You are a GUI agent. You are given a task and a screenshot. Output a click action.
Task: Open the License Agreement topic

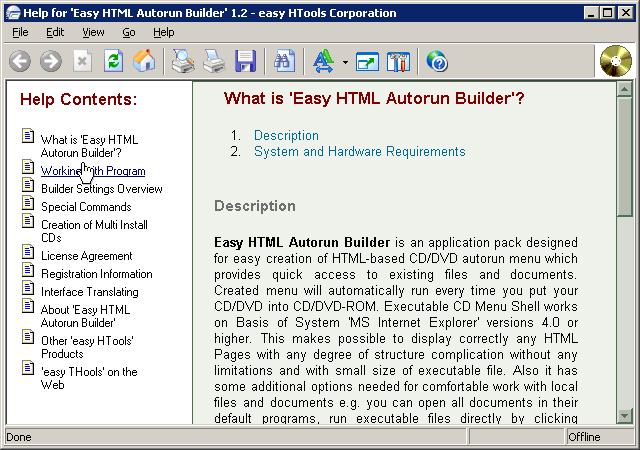point(87,256)
